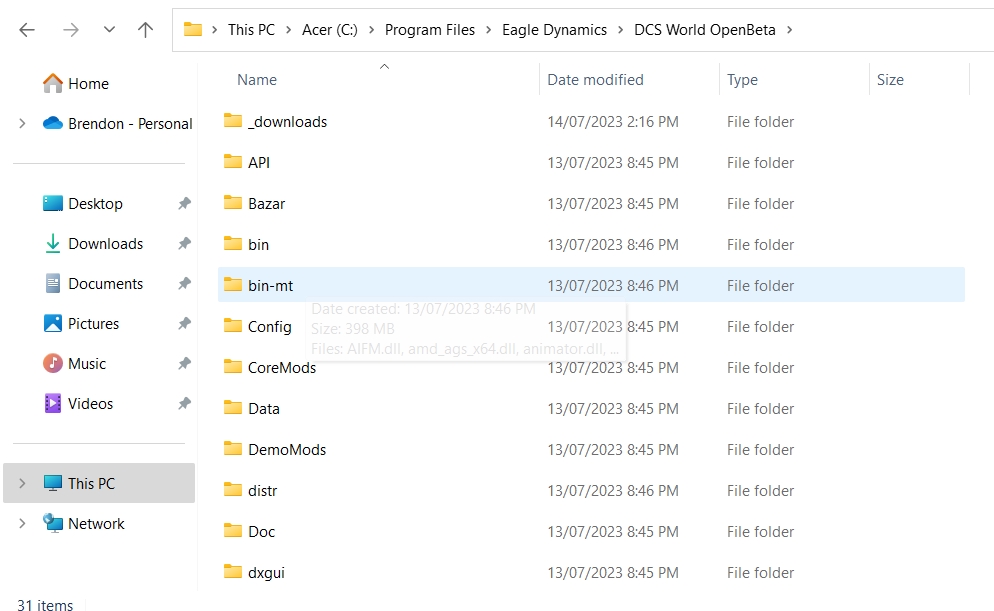Expand chevron after Eagle Dynamics breadcrumb

click(621, 30)
